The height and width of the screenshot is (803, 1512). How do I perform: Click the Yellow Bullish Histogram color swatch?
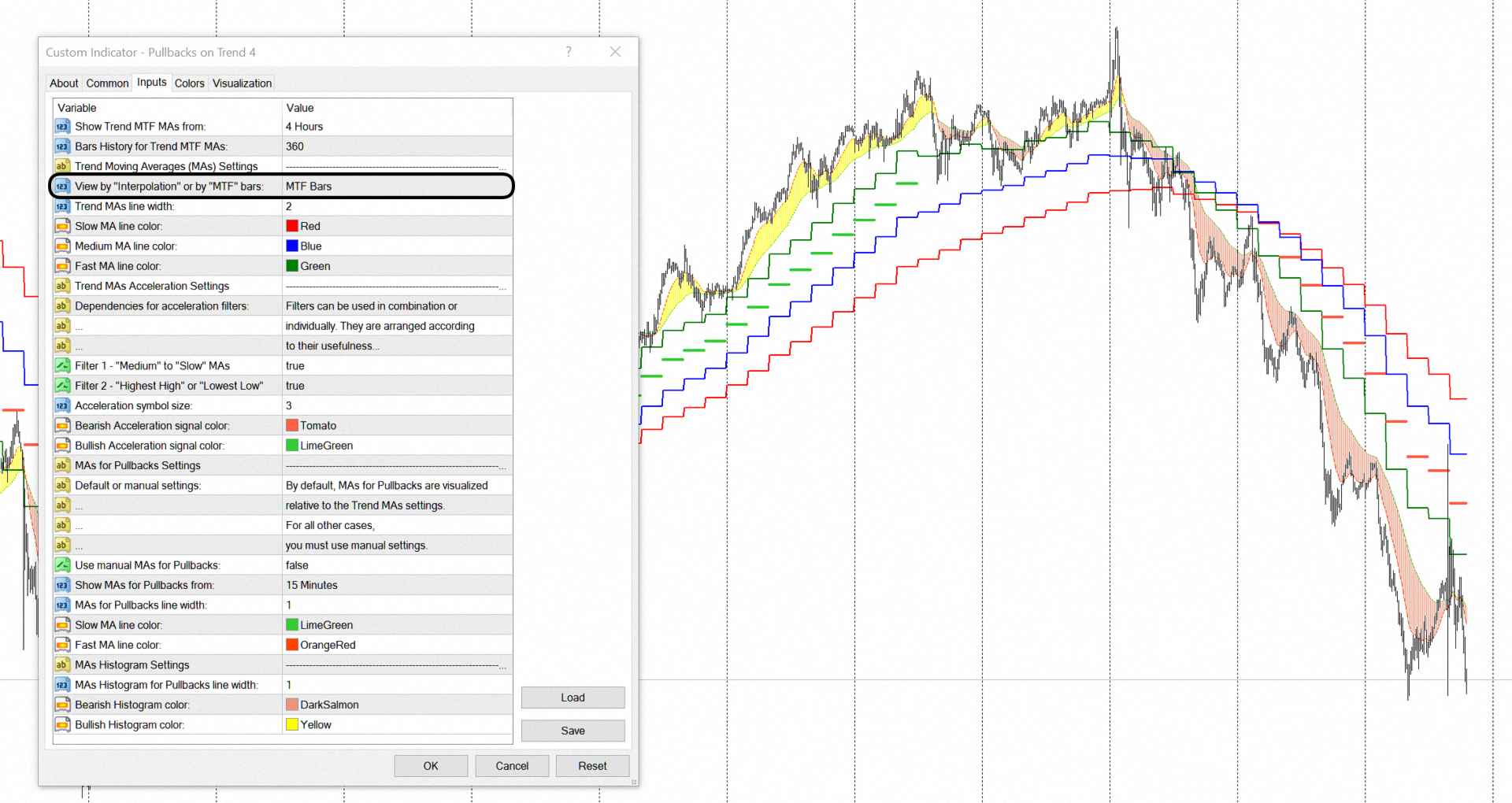pyautogui.click(x=291, y=725)
